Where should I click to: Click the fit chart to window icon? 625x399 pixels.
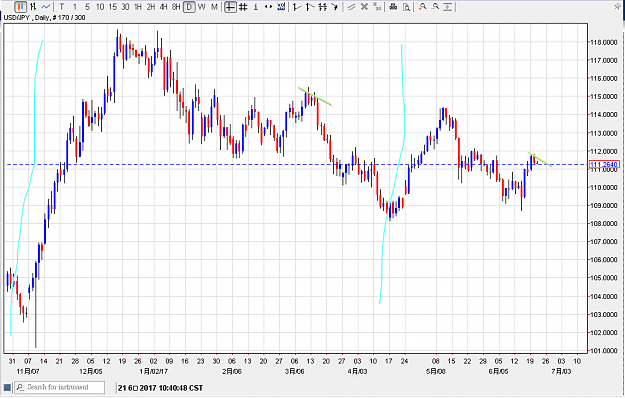point(448,7)
